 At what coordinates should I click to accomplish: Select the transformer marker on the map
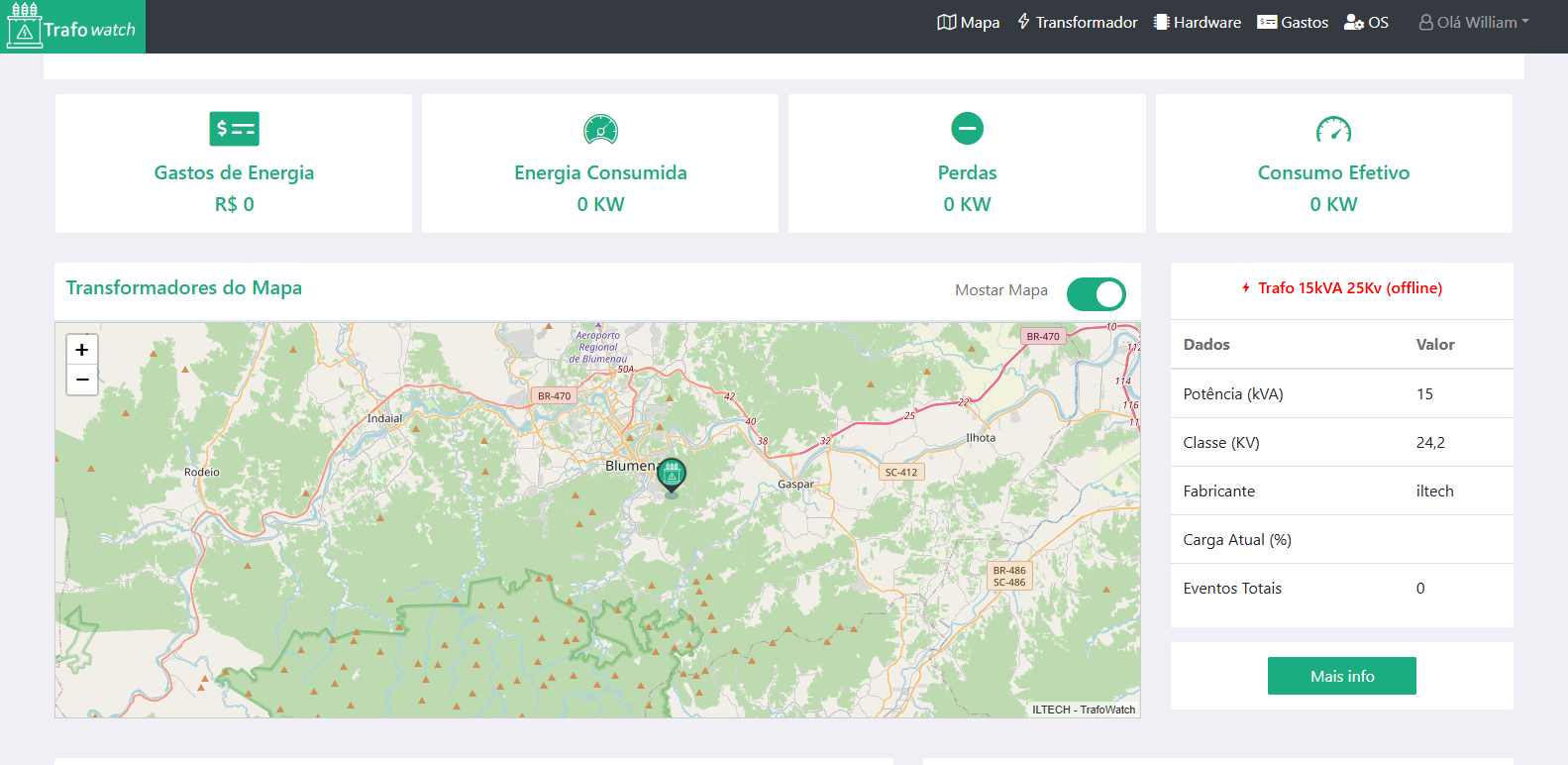point(672,475)
